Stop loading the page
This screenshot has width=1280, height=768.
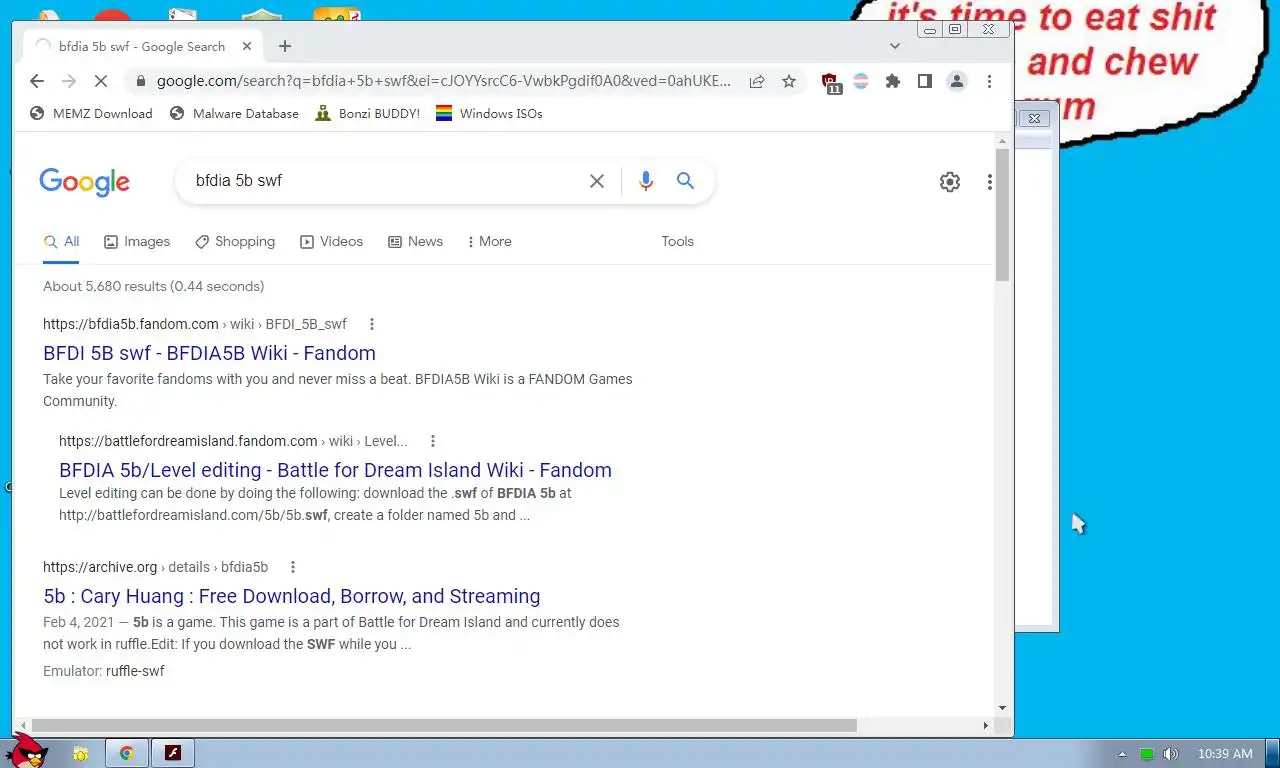coord(101,82)
